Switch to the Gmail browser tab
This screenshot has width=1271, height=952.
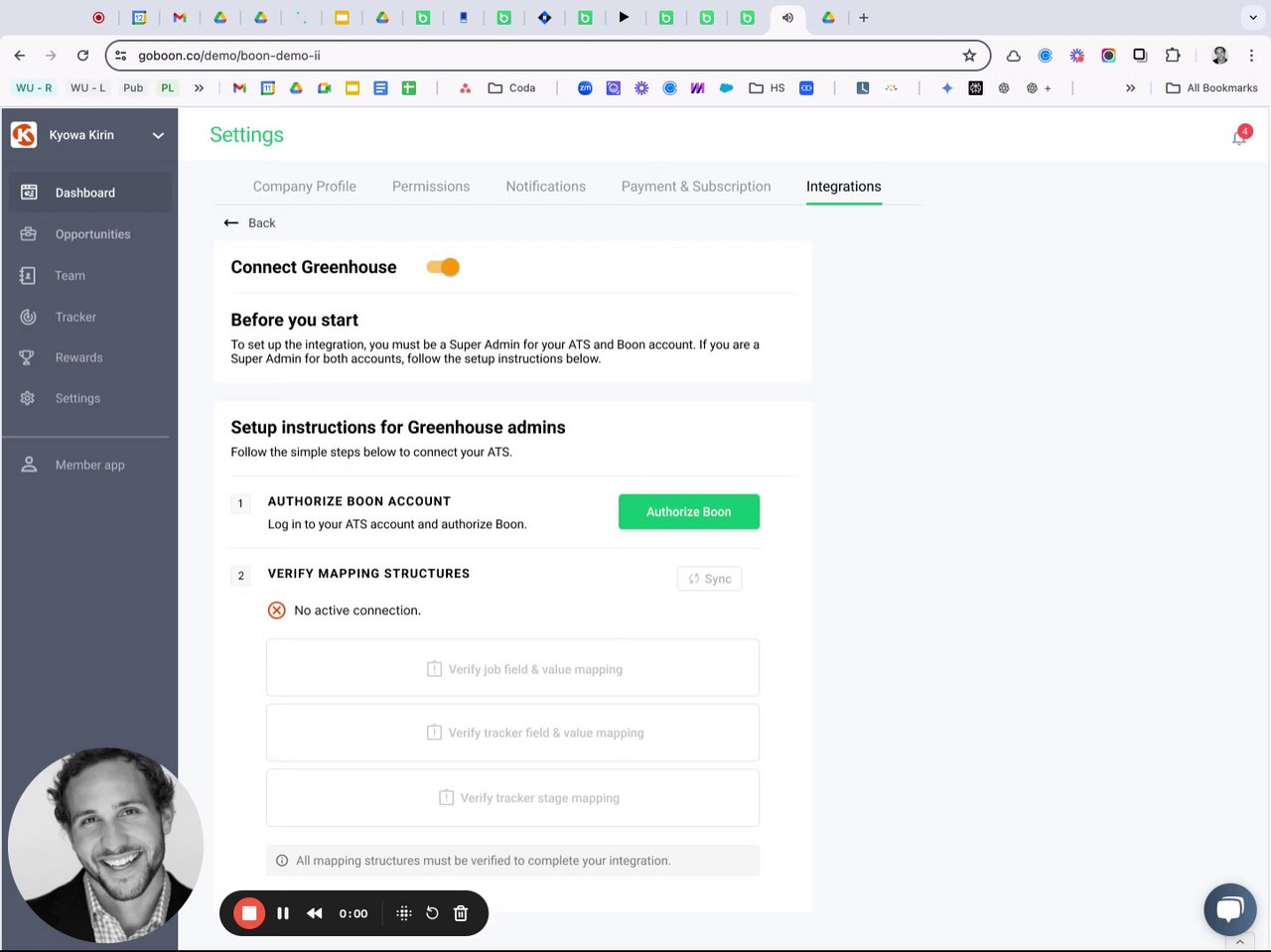[180, 17]
